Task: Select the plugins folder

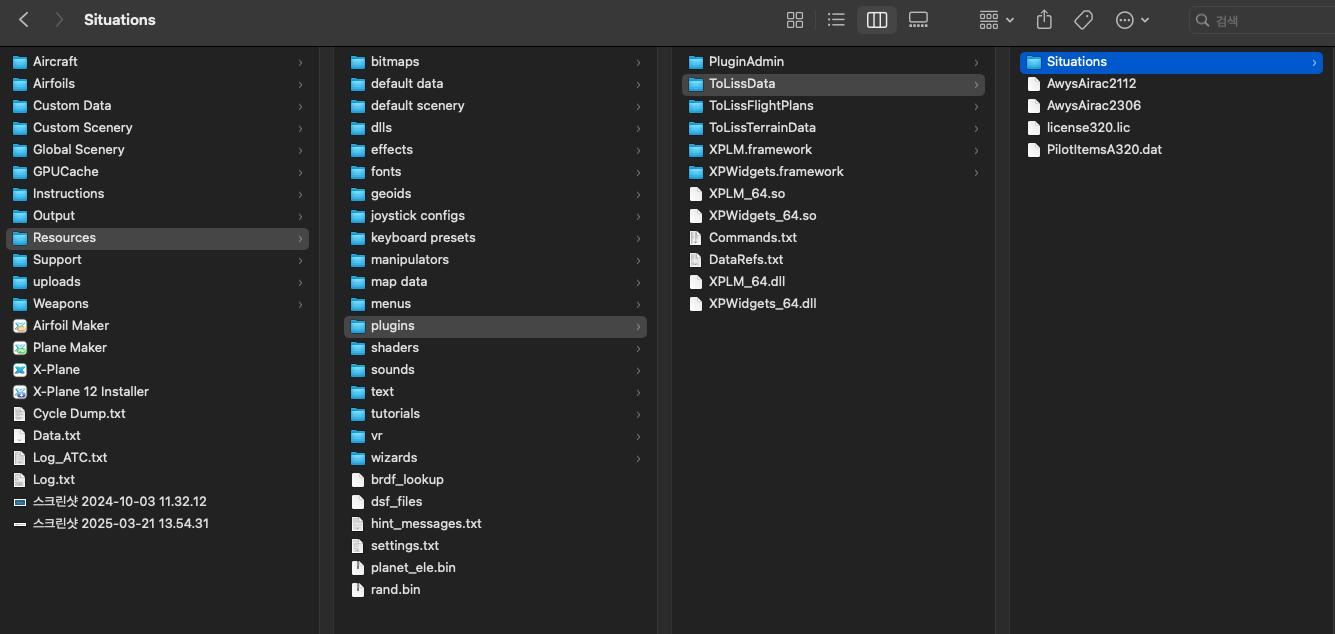Action: pyautogui.click(x=495, y=326)
